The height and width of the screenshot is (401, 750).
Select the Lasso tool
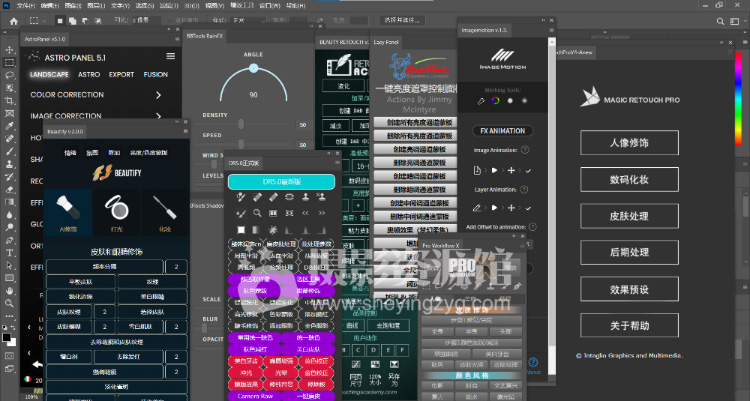pos(9,75)
